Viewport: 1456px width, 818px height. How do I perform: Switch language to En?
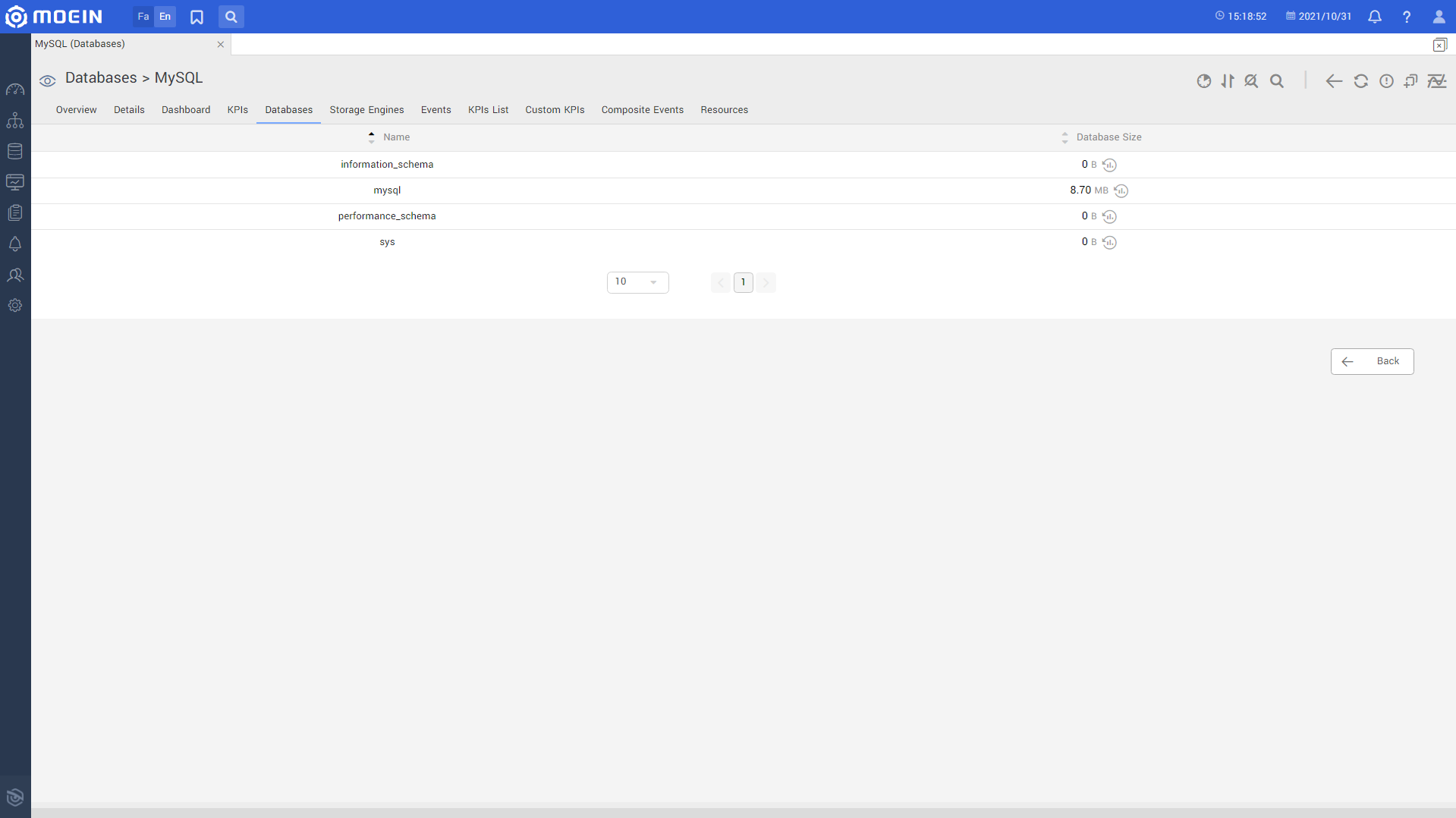(x=165, y=17)
